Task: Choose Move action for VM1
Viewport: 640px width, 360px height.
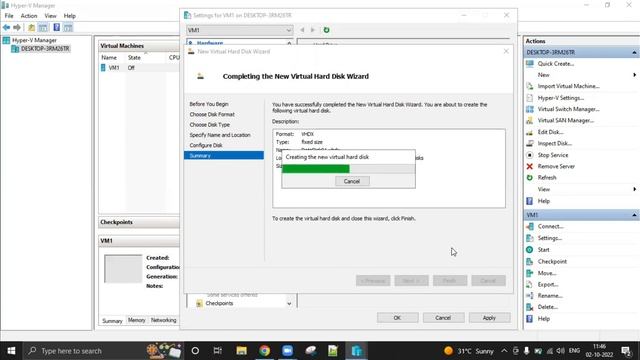Action: pyautogui.click(x=547, y=273)
